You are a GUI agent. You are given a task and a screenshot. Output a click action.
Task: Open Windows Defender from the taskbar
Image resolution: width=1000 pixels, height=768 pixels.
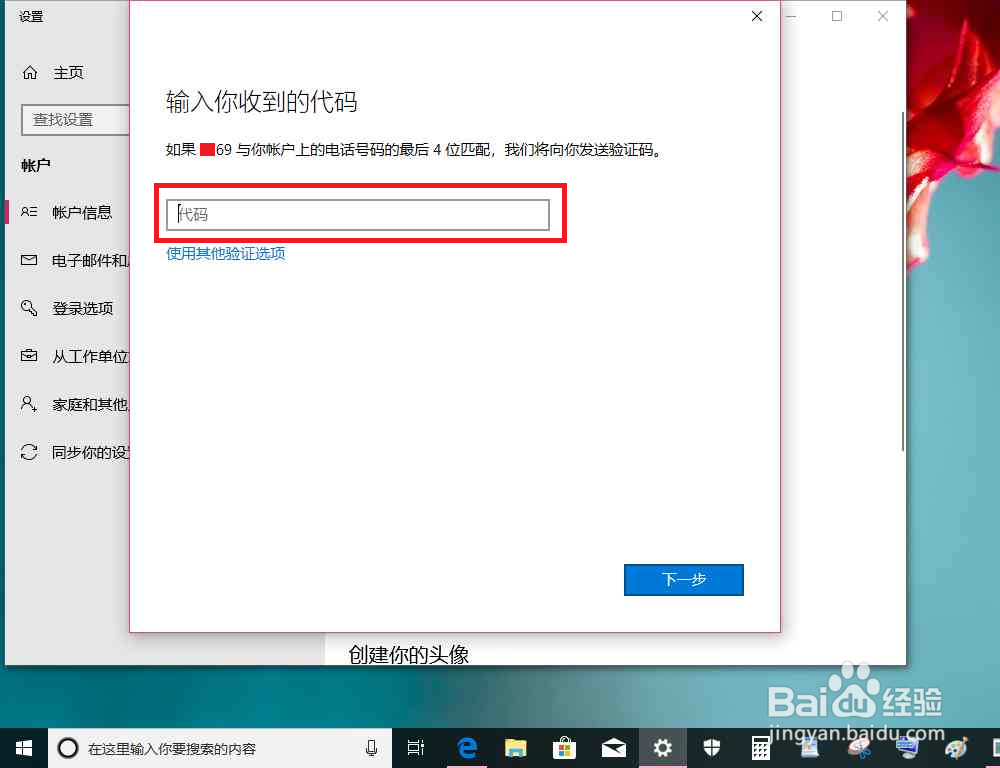[x=712, y=748]
